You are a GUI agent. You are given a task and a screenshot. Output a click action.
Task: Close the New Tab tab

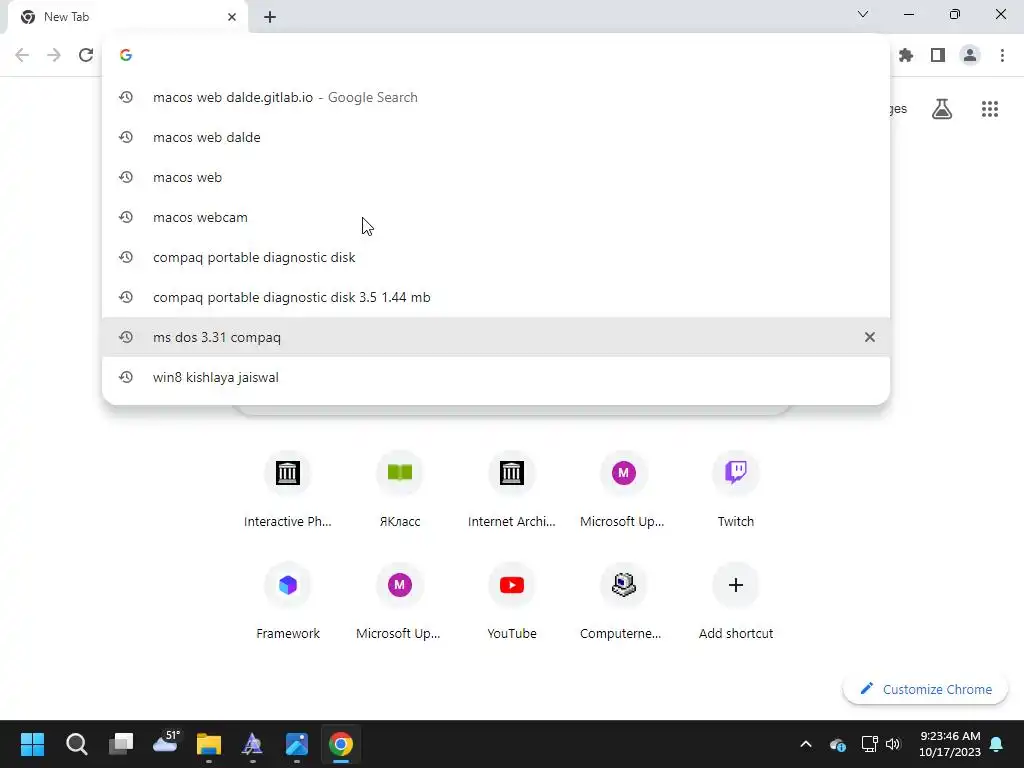pos(232,17)
